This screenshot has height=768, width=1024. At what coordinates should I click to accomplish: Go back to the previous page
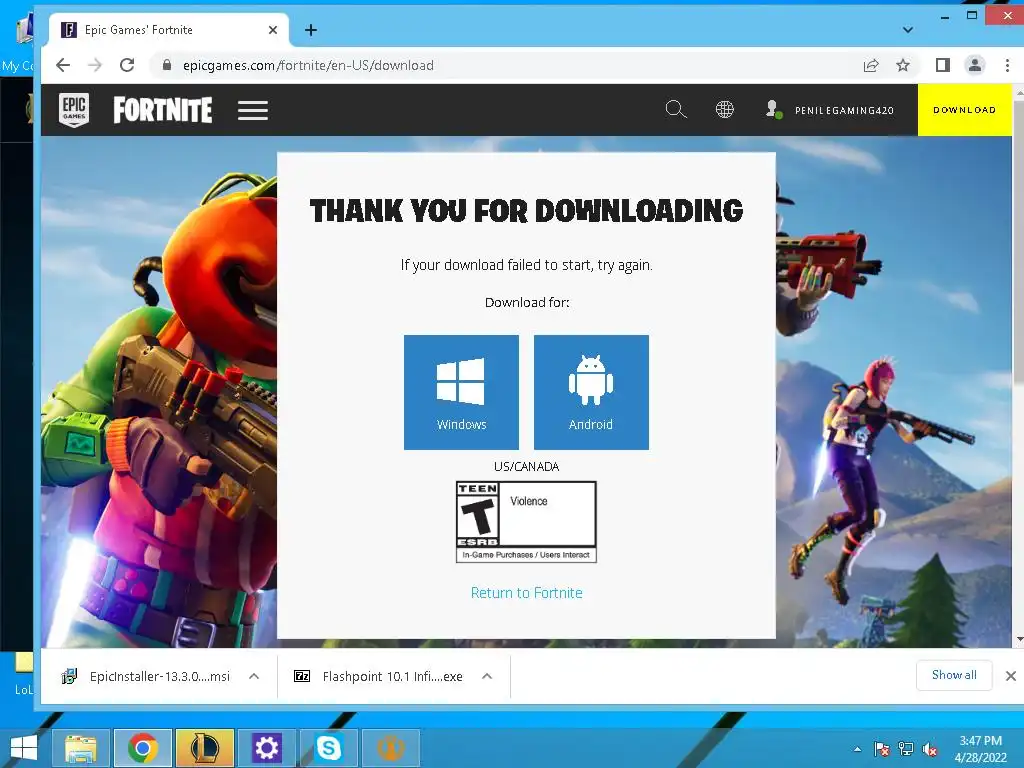pos(63,65)
